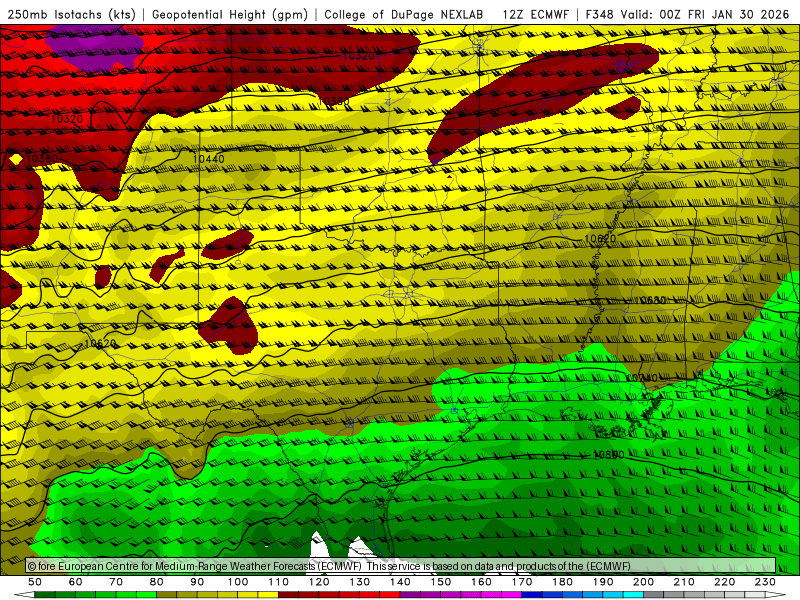Image resolution: width=800 pixels, height=600 pixels.
Task: Click legend scale value 120
Action: [319, 582]
